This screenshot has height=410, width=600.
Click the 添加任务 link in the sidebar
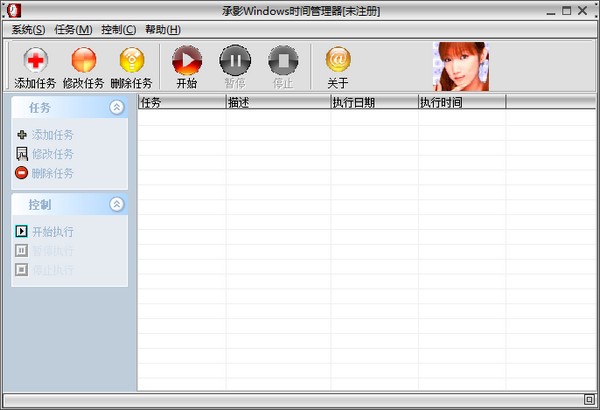click(x=52, y=134)
